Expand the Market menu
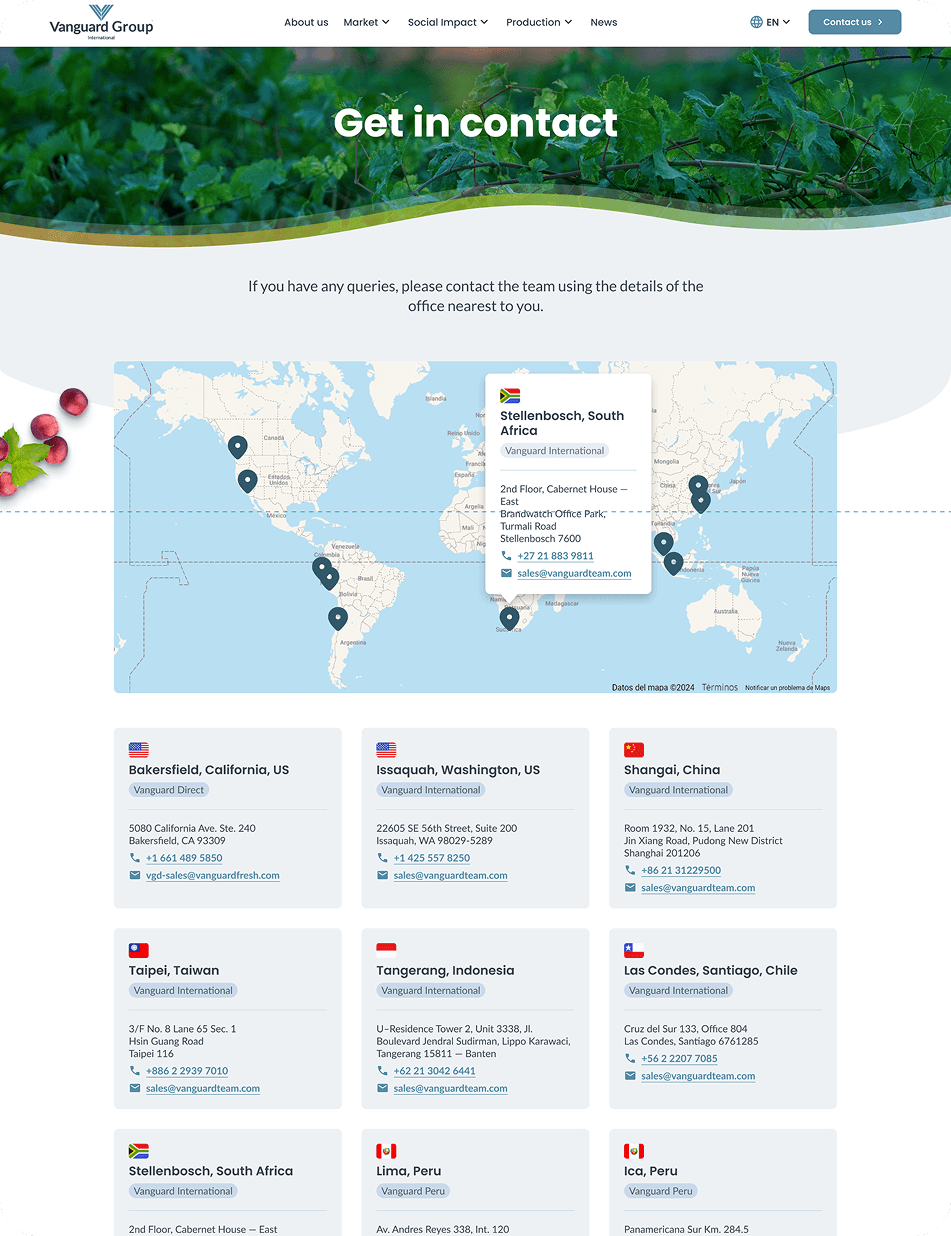Viewport: 951px width, 1236px height. [366, 22]
